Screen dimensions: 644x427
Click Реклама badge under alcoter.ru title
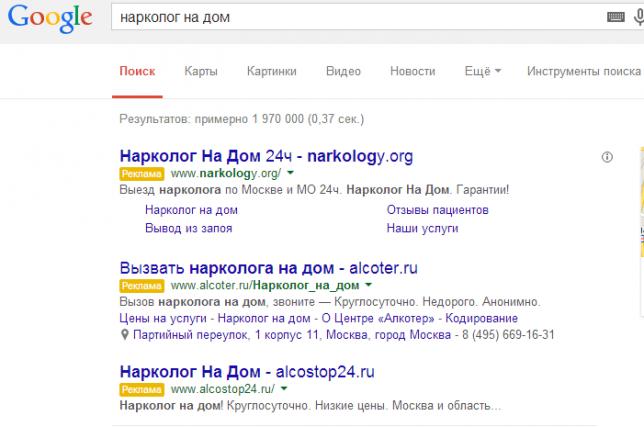pos(142,285)
